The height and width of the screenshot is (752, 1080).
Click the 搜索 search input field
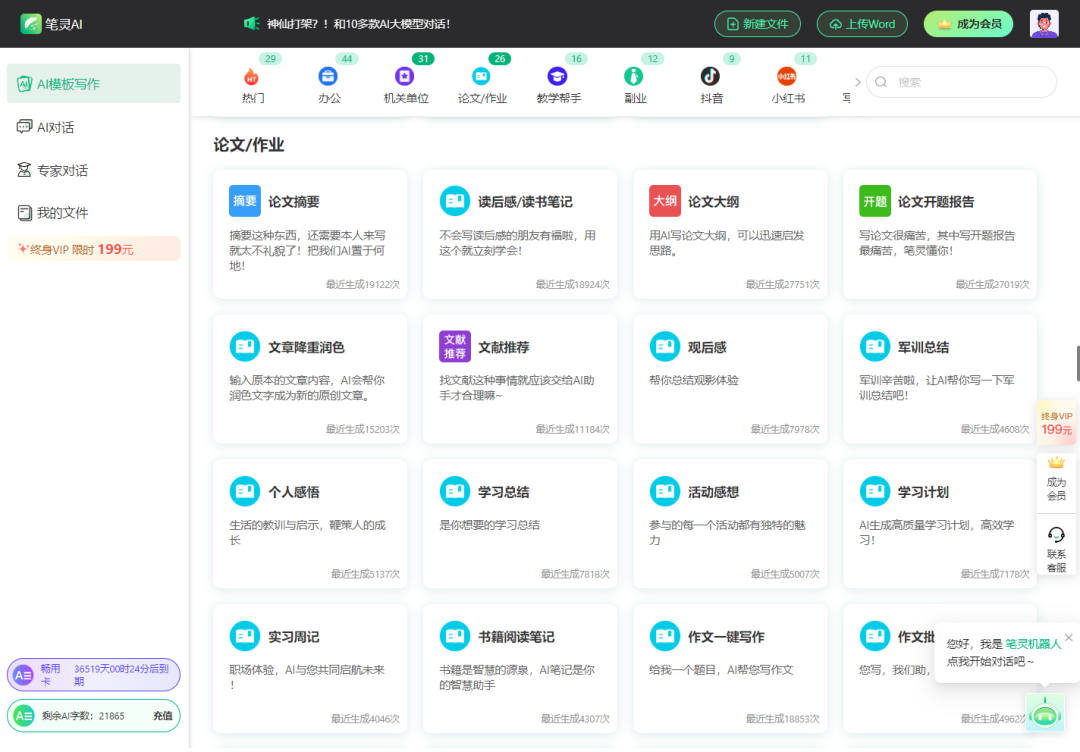(x=960, y=82)
